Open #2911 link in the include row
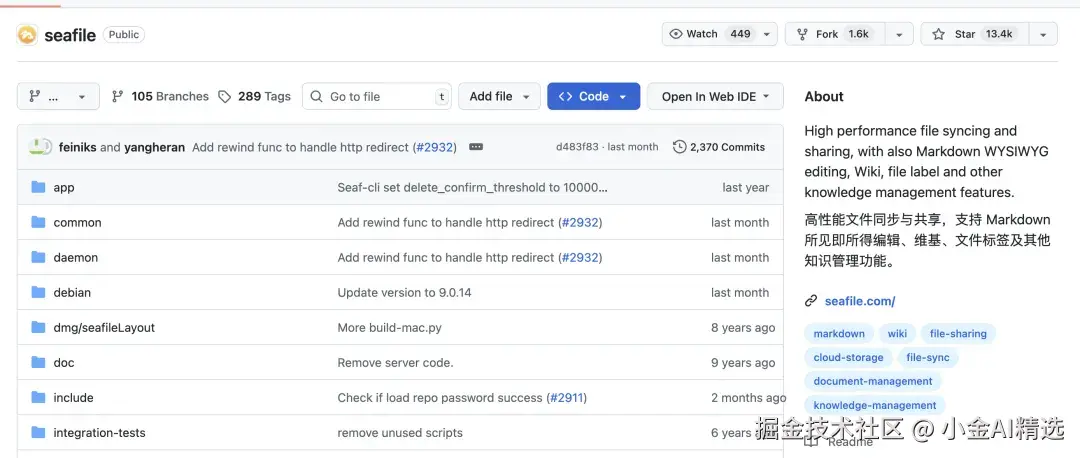This screenshot has width=1080, height=458. tap(565, 398)
